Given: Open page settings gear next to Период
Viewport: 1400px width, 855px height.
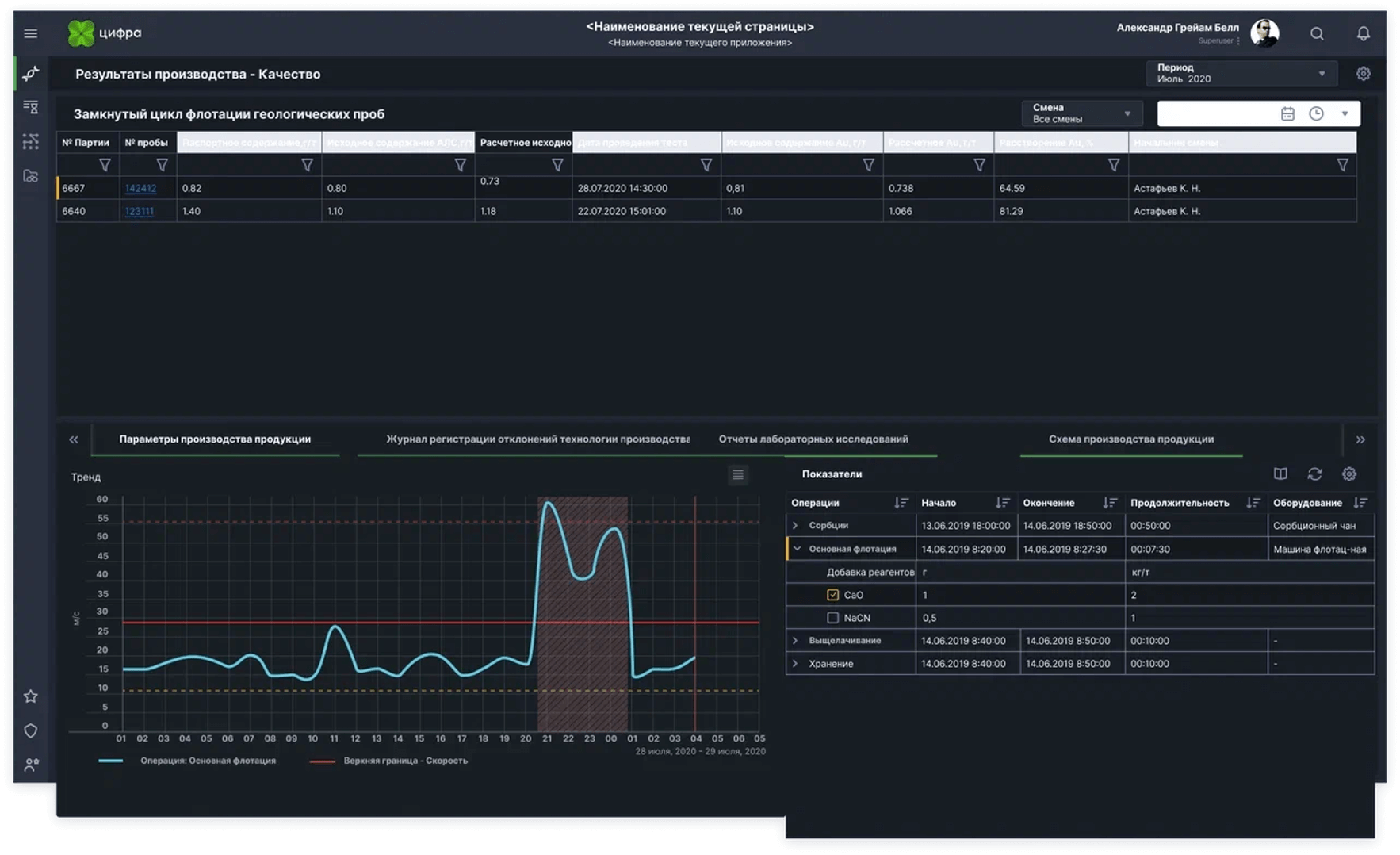Looking at the screenshot, I should tap(1363, 74).
